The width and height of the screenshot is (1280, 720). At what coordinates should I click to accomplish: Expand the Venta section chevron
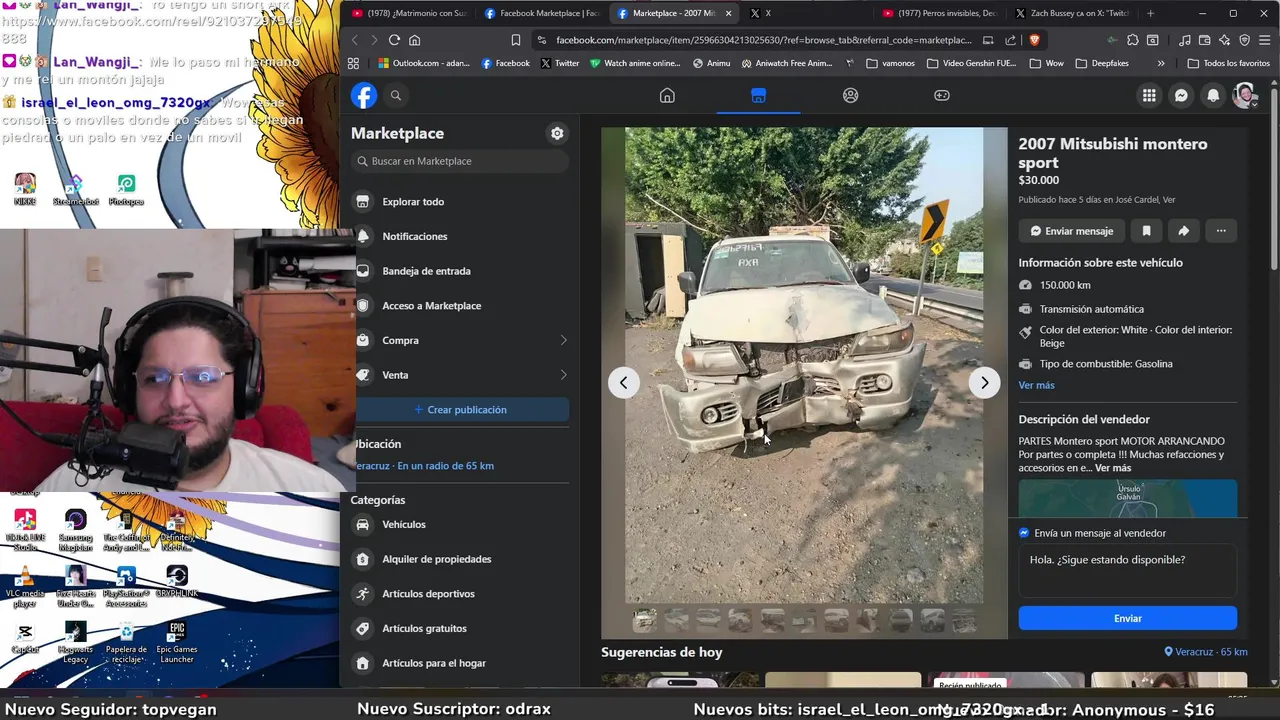coord(563,375)
